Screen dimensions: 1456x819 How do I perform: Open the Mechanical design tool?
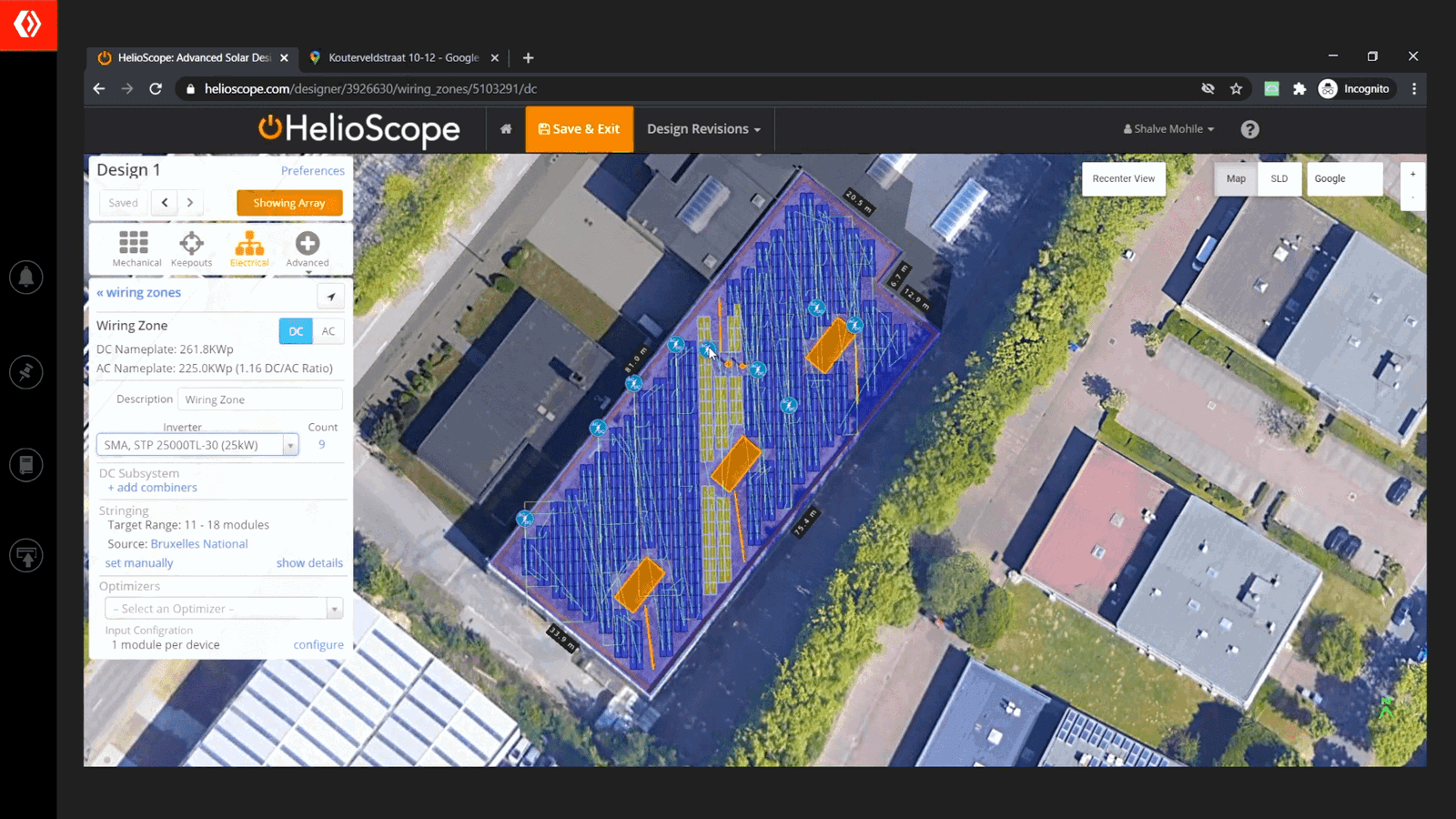tap(134, 248)
